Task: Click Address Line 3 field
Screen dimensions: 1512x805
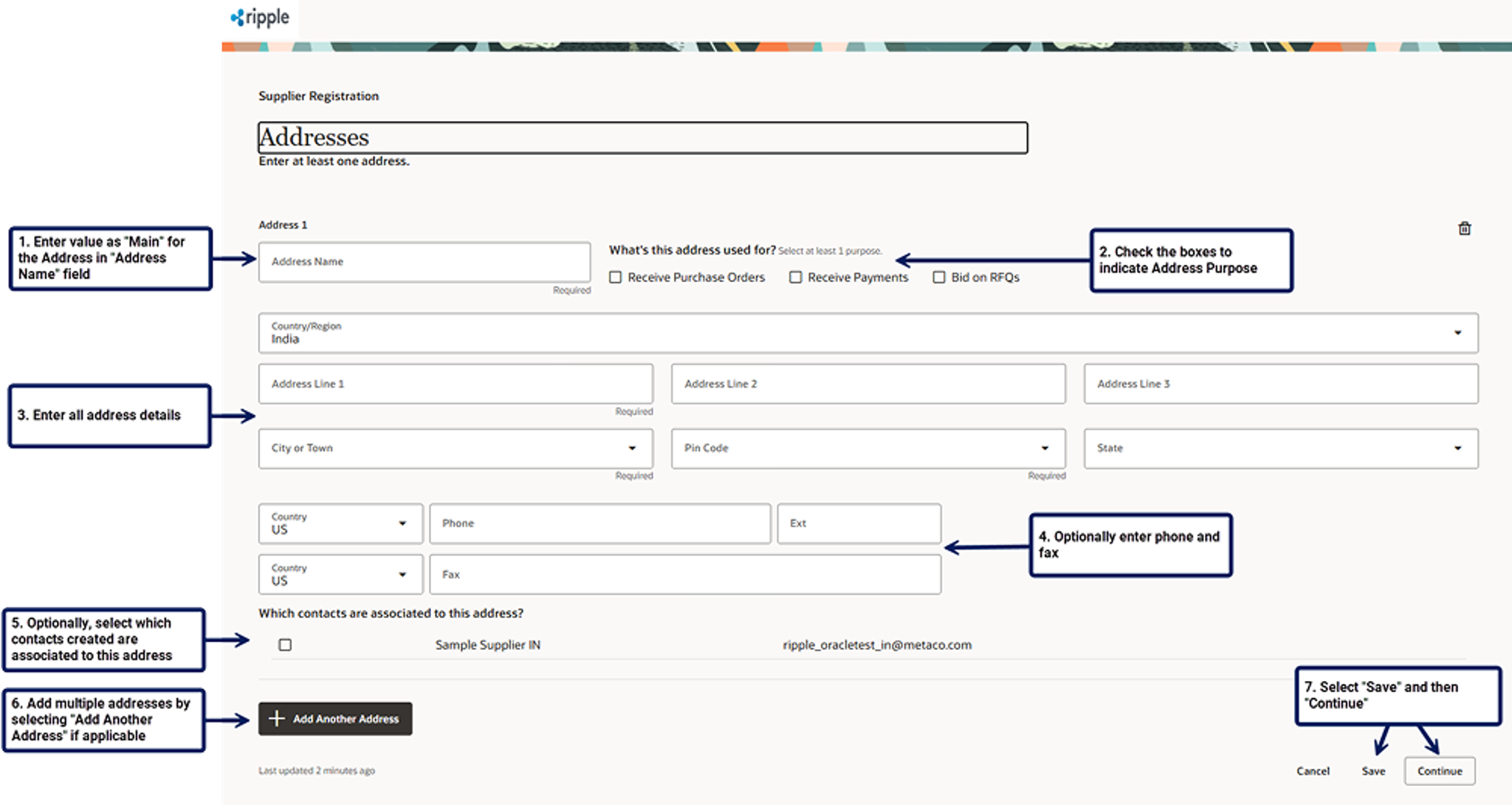Action: (1281, 384)
